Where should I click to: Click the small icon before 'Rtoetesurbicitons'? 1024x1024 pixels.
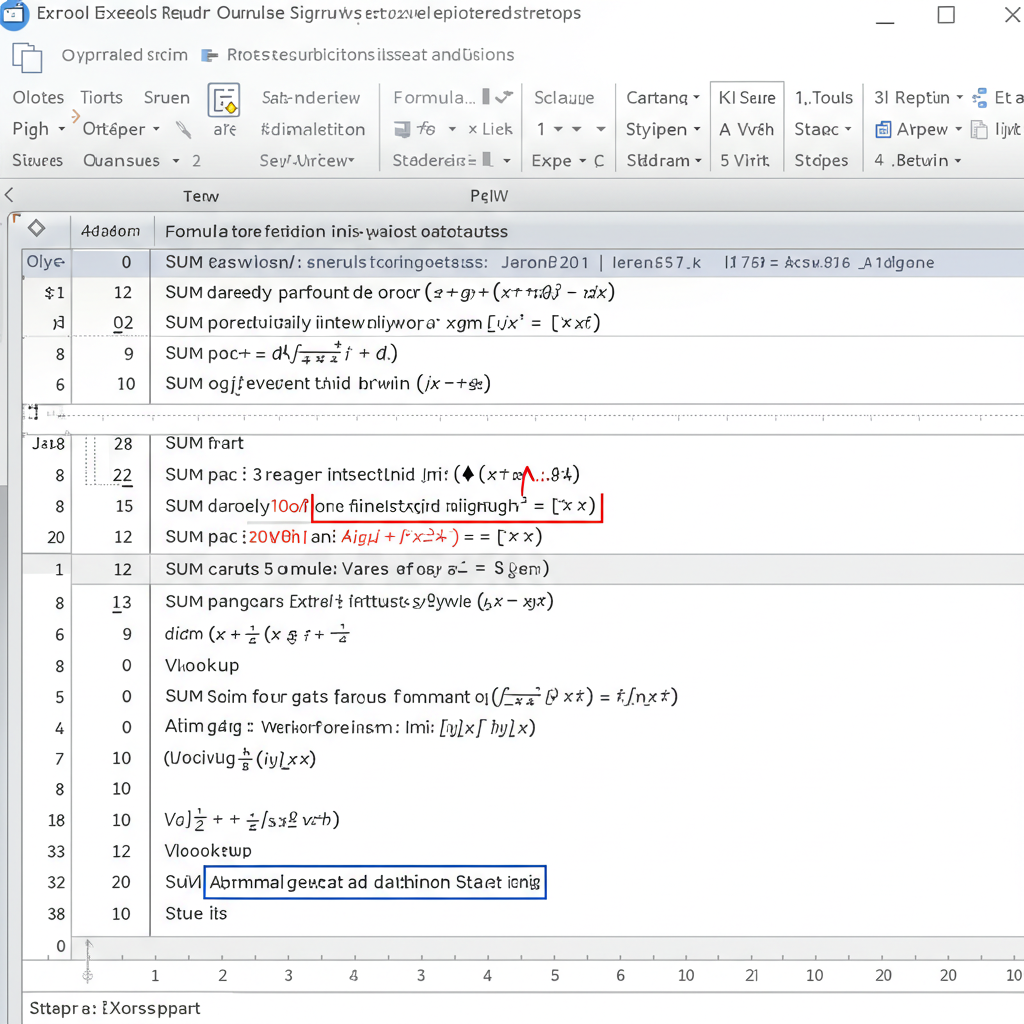[209, 56]
